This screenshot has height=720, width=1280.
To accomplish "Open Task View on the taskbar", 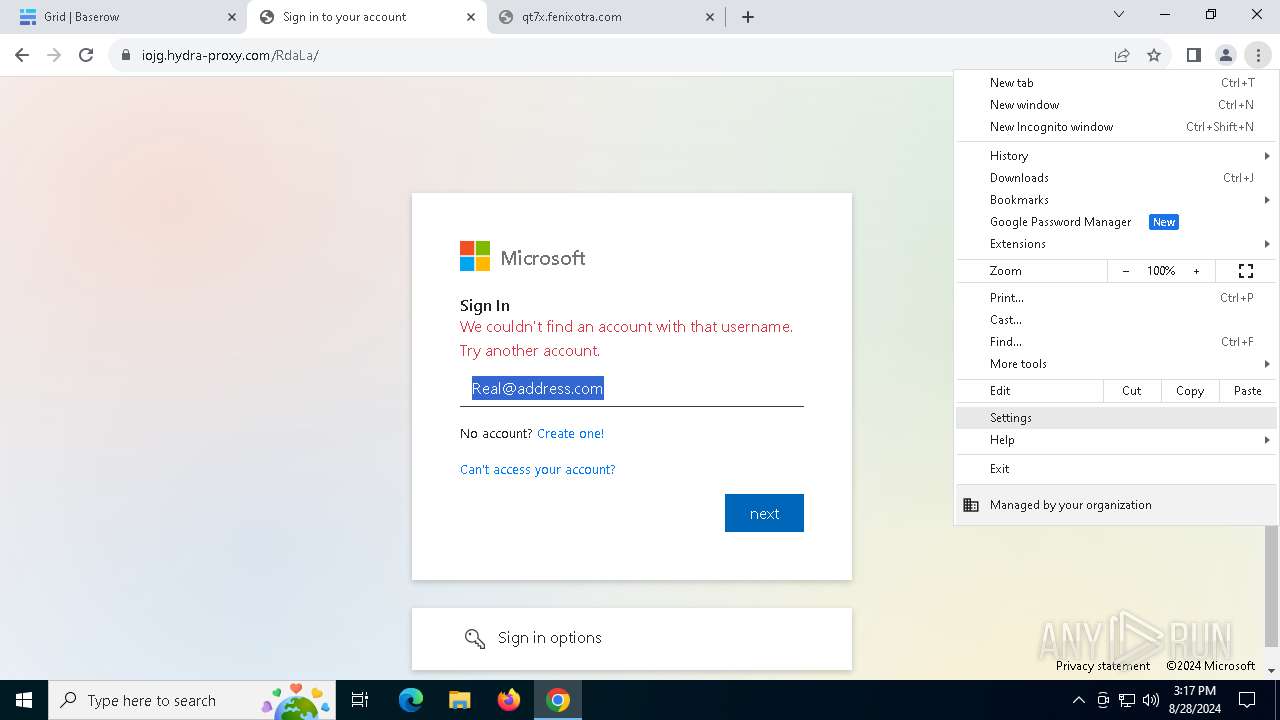I will 360,700.
